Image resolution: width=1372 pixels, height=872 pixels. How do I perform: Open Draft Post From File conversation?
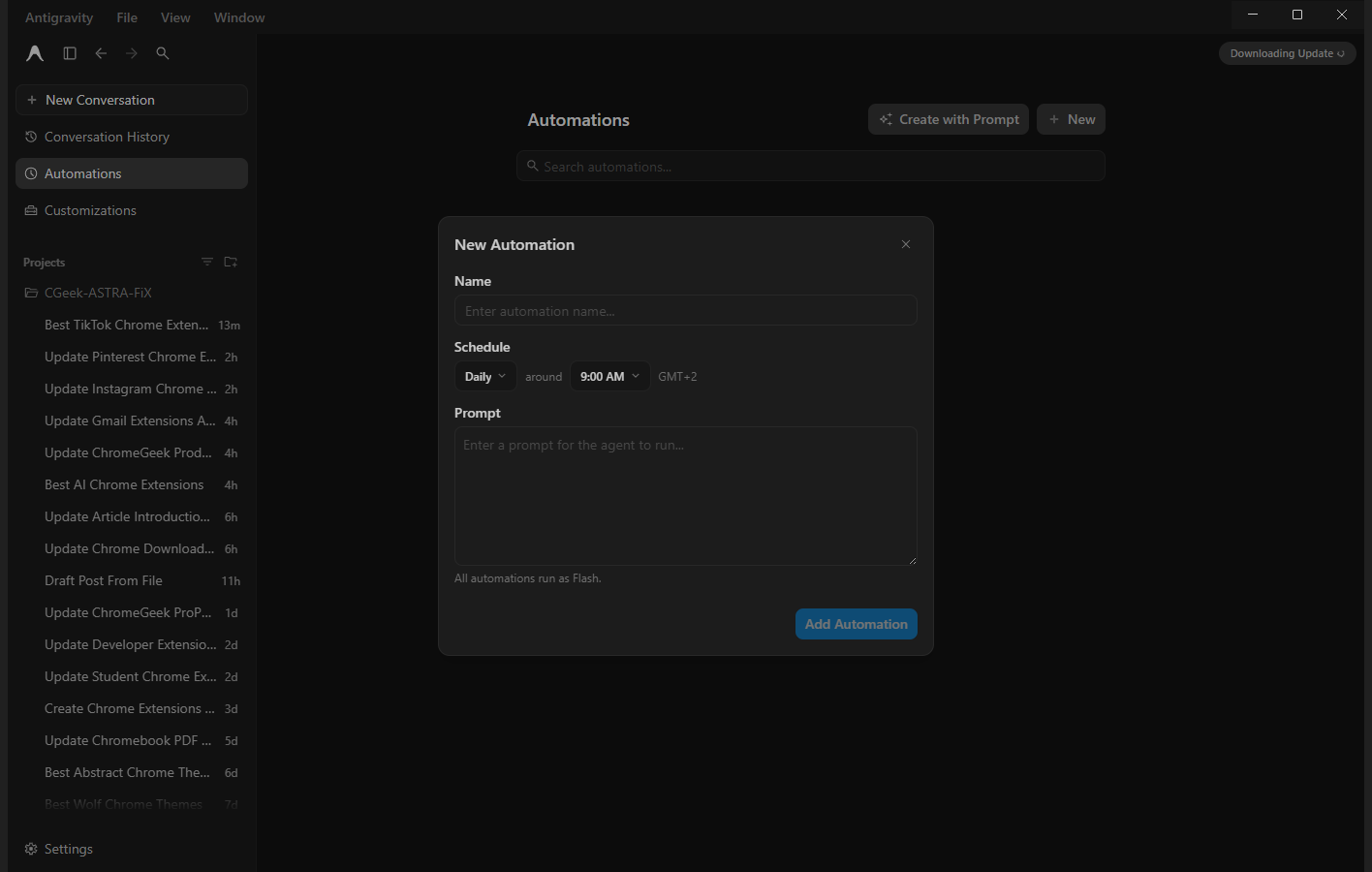pyautogui.click(x=132, y=580)
